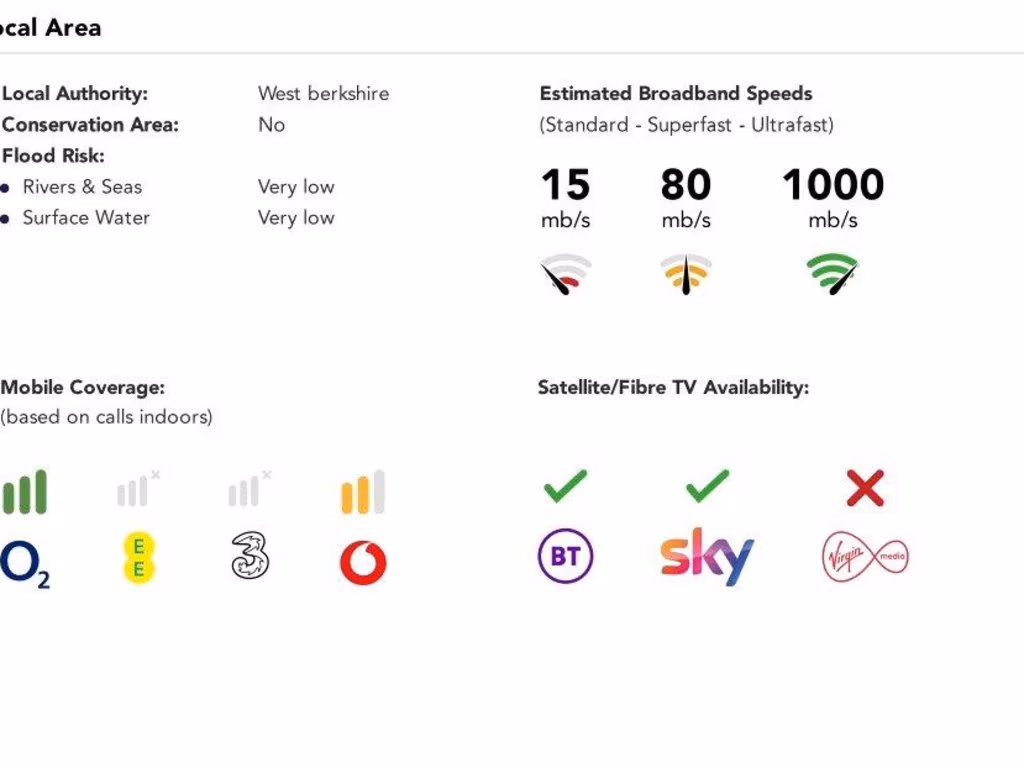The width and height of the screenshot is (1024, 768).
Task: Click the 1000 mb/s speed figure
Action: (833, 197)
